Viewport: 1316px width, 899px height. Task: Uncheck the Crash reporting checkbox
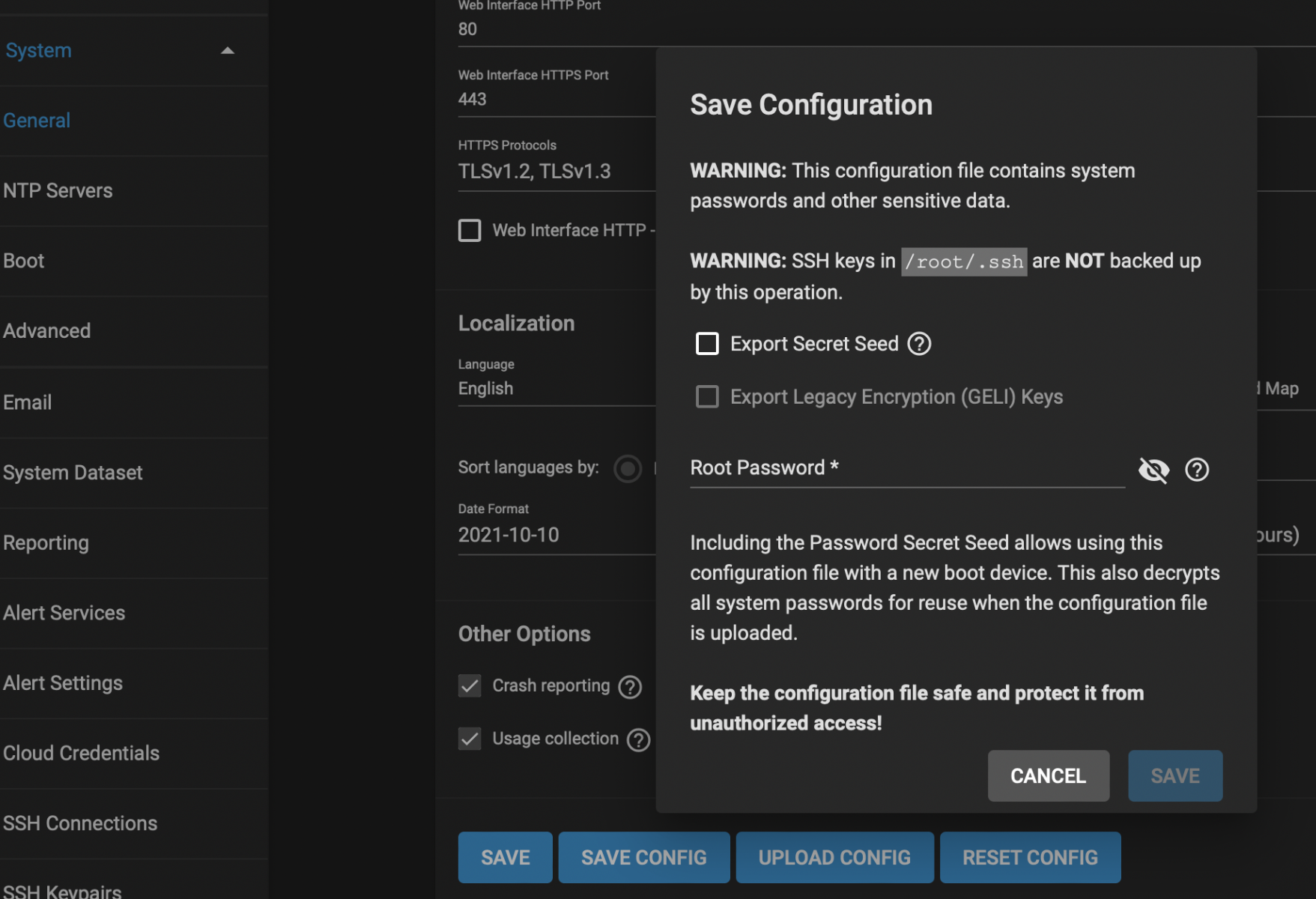pos(470,685)
